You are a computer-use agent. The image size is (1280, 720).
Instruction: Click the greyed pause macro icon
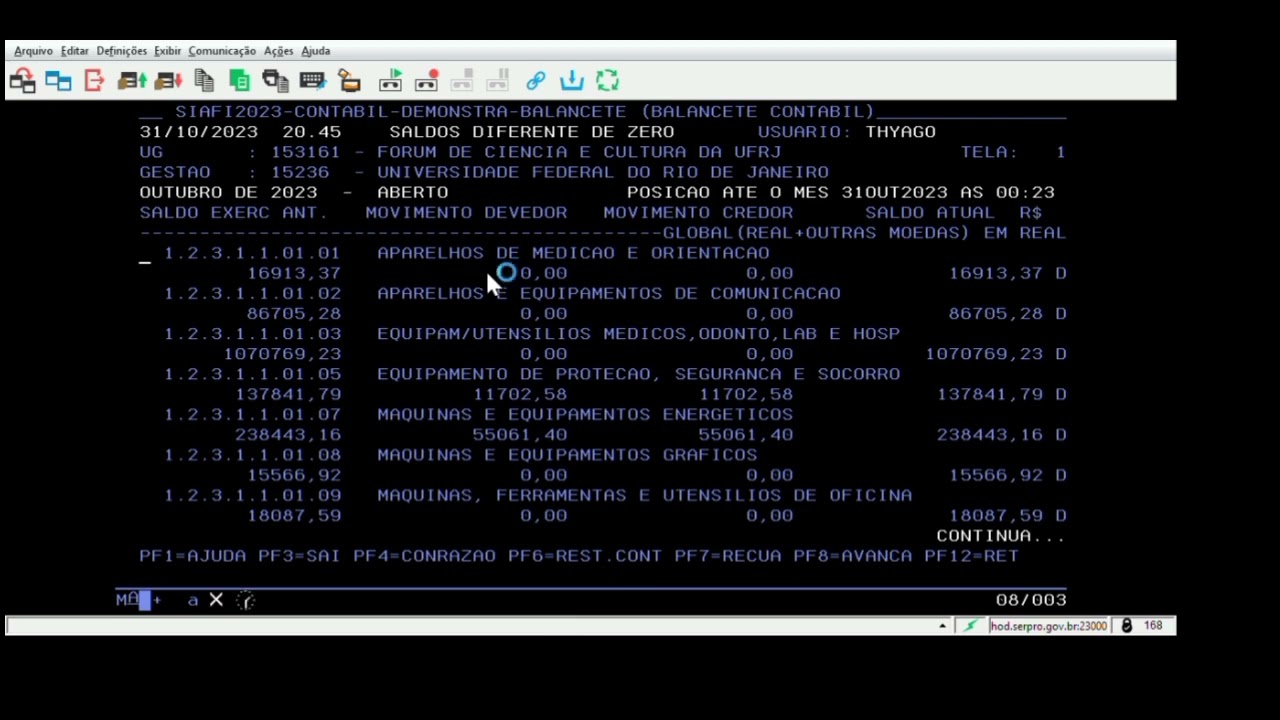tap(497, 81)
